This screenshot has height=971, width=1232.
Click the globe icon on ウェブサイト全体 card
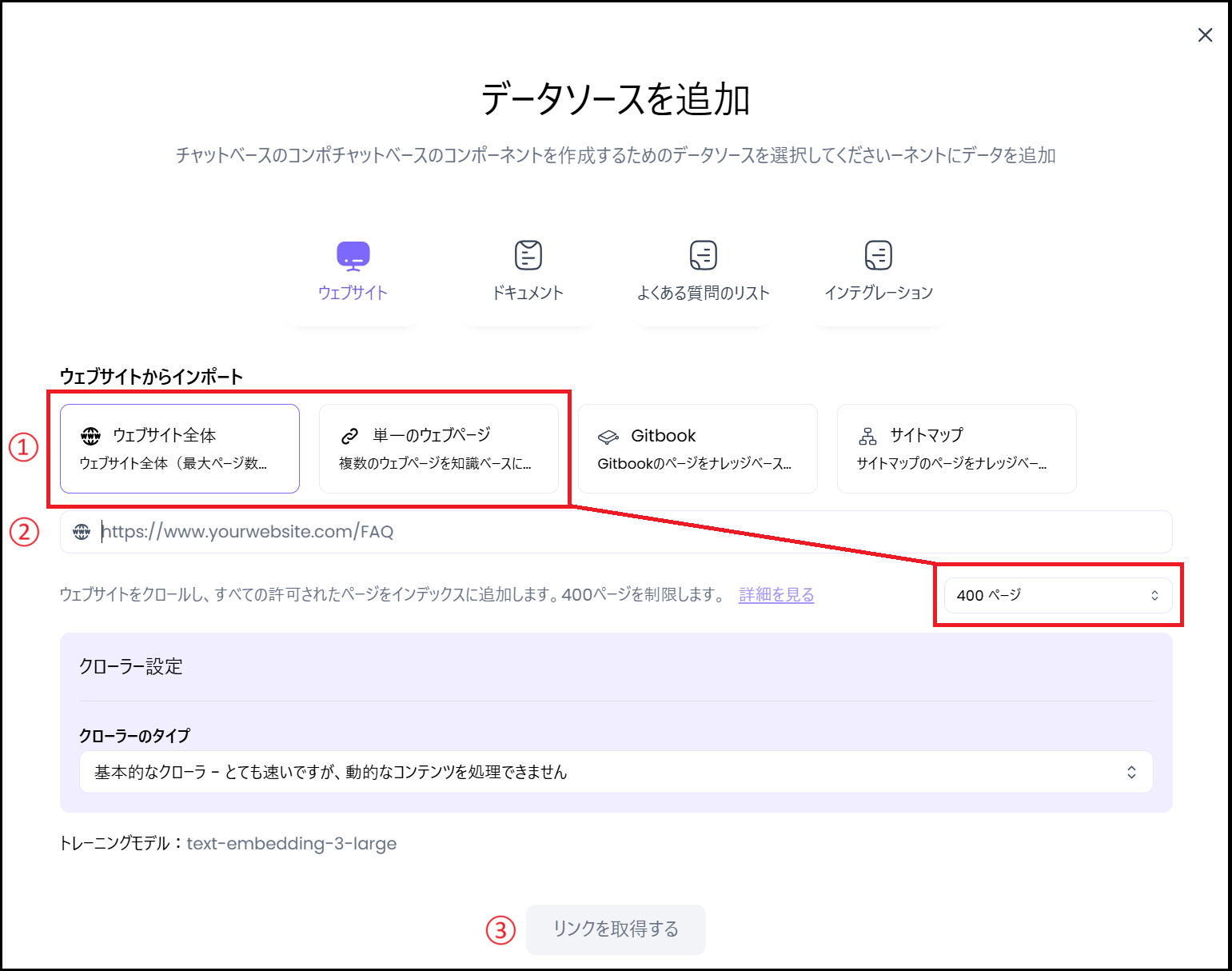pyautogui.click(x=90, y=435)
